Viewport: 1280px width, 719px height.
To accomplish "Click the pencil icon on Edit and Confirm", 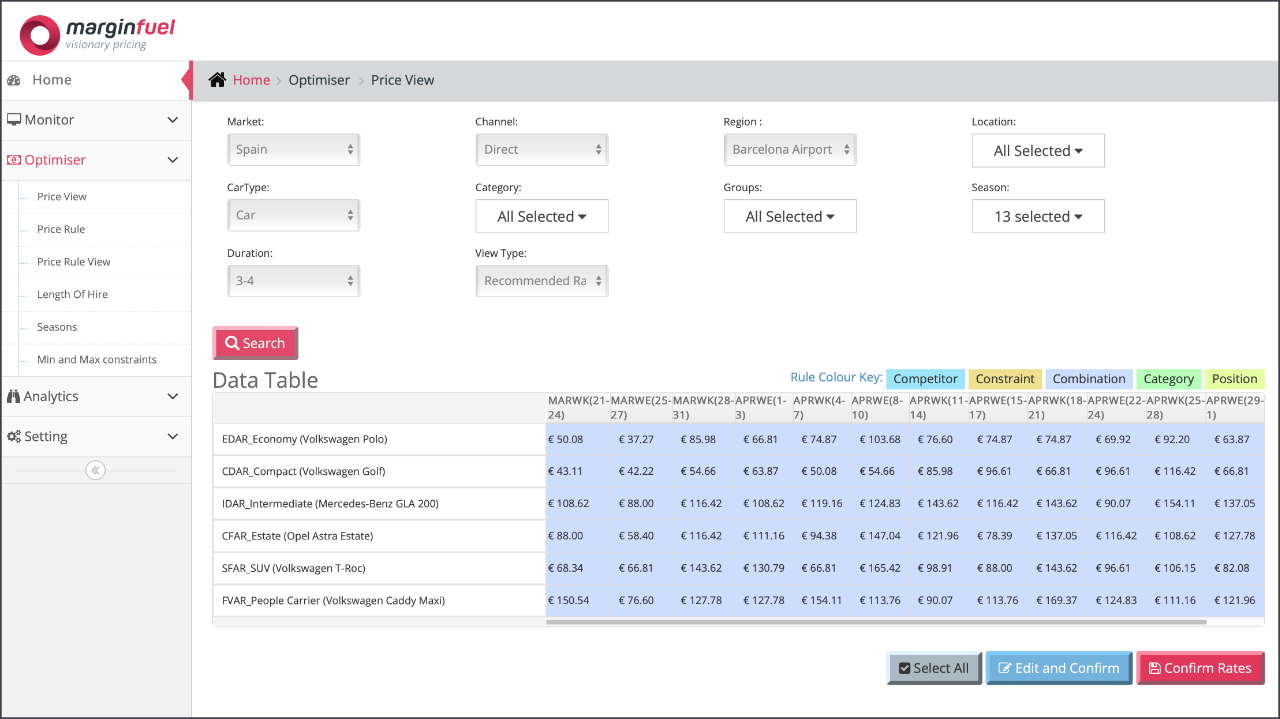I will [x=1007, y=667].
